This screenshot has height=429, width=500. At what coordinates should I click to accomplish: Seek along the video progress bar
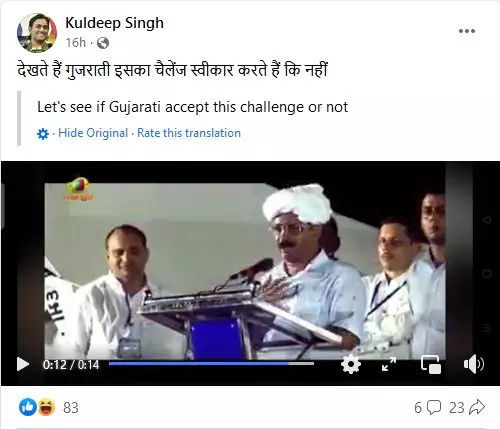(211, 364)
